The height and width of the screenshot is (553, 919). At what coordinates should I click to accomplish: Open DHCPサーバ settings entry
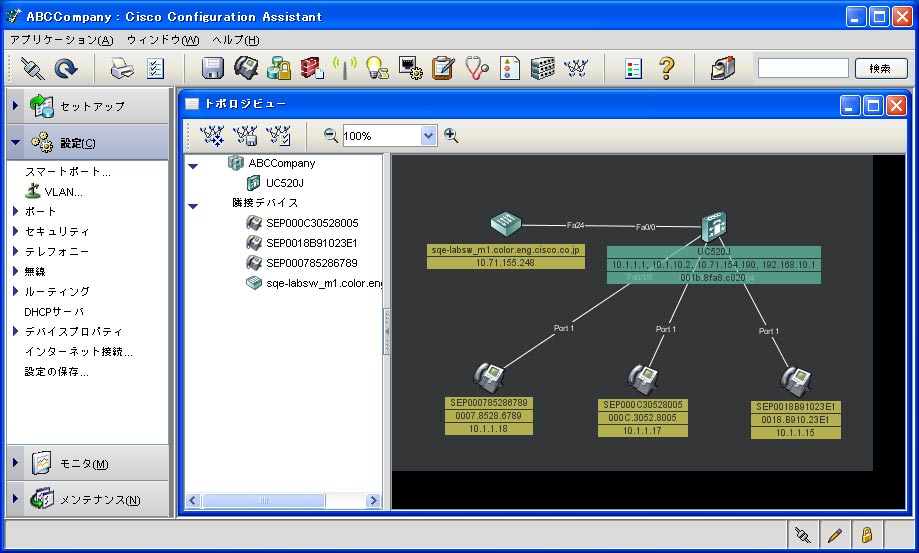(54, 312)
